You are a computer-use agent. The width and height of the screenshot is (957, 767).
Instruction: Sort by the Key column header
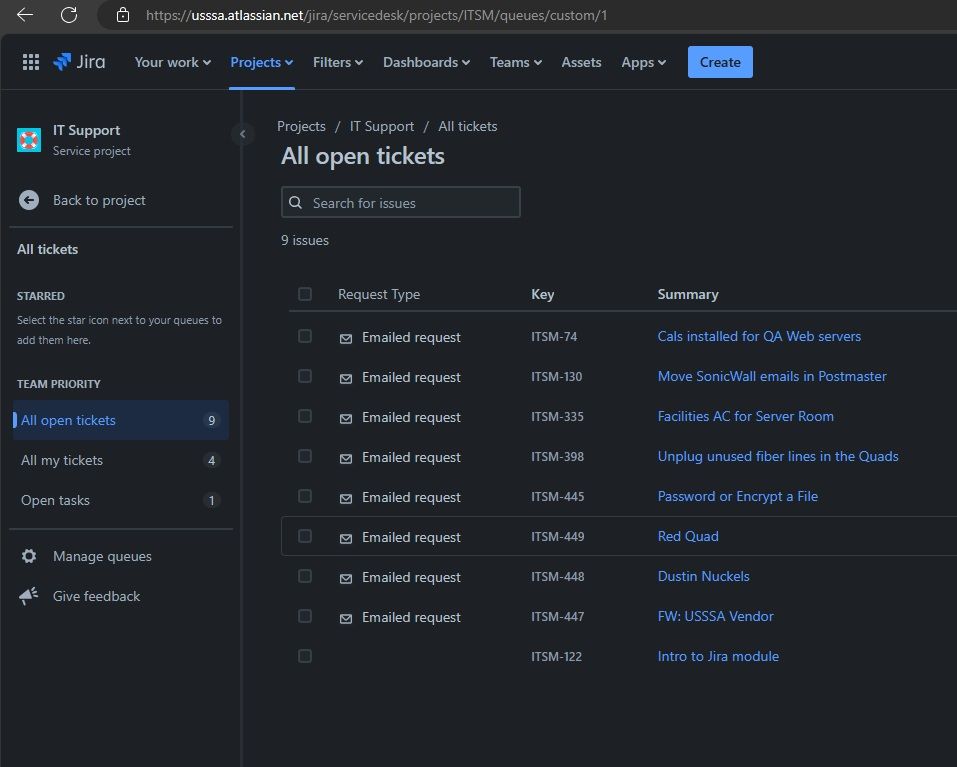click(x=543, y=294)
